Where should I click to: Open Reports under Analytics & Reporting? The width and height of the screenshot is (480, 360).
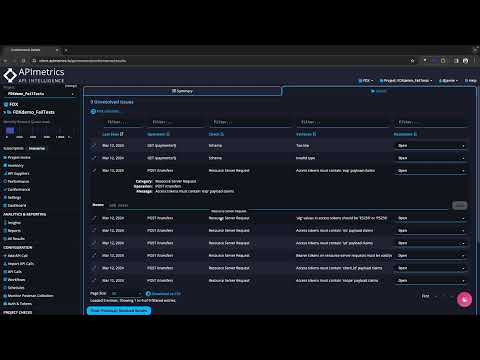[14, 231]
